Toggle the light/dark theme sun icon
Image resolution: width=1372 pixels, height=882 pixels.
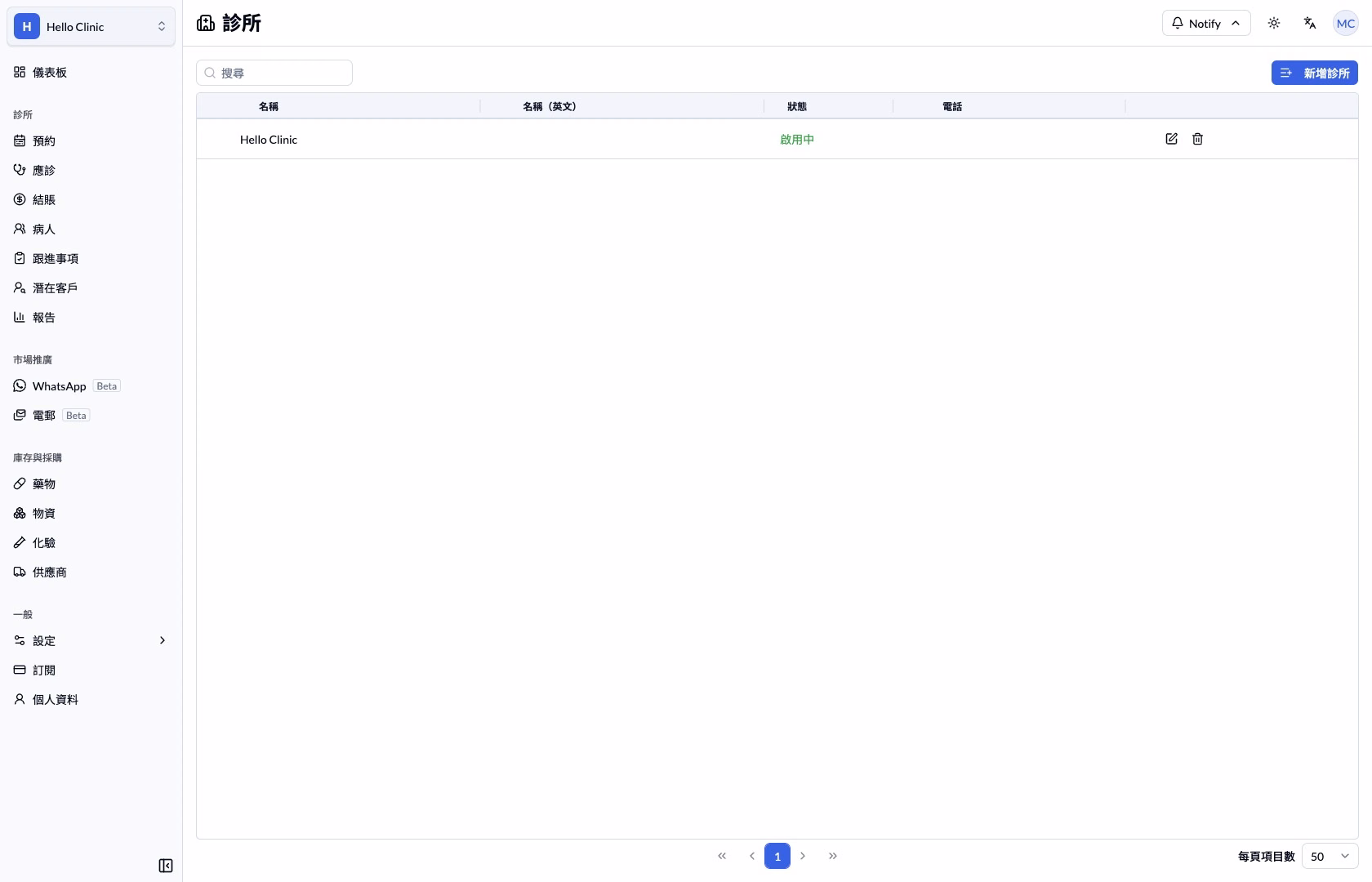pyautogui.click(x=1274, y=23)
